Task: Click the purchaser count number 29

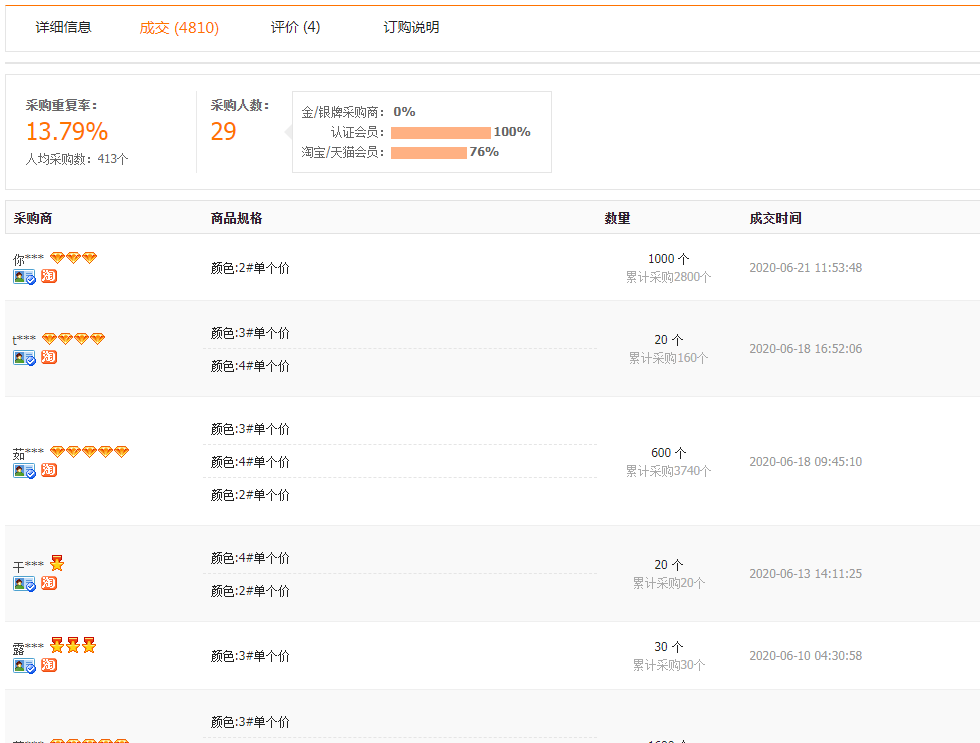Action: click(x=221, y=131)
